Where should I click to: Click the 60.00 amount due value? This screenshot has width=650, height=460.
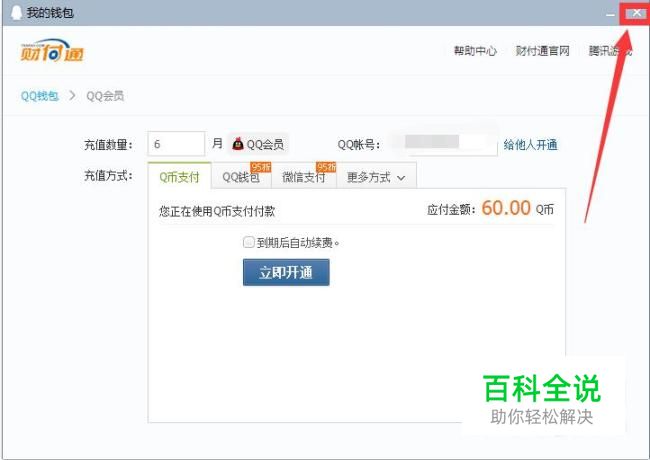click(x=506, y=208)
